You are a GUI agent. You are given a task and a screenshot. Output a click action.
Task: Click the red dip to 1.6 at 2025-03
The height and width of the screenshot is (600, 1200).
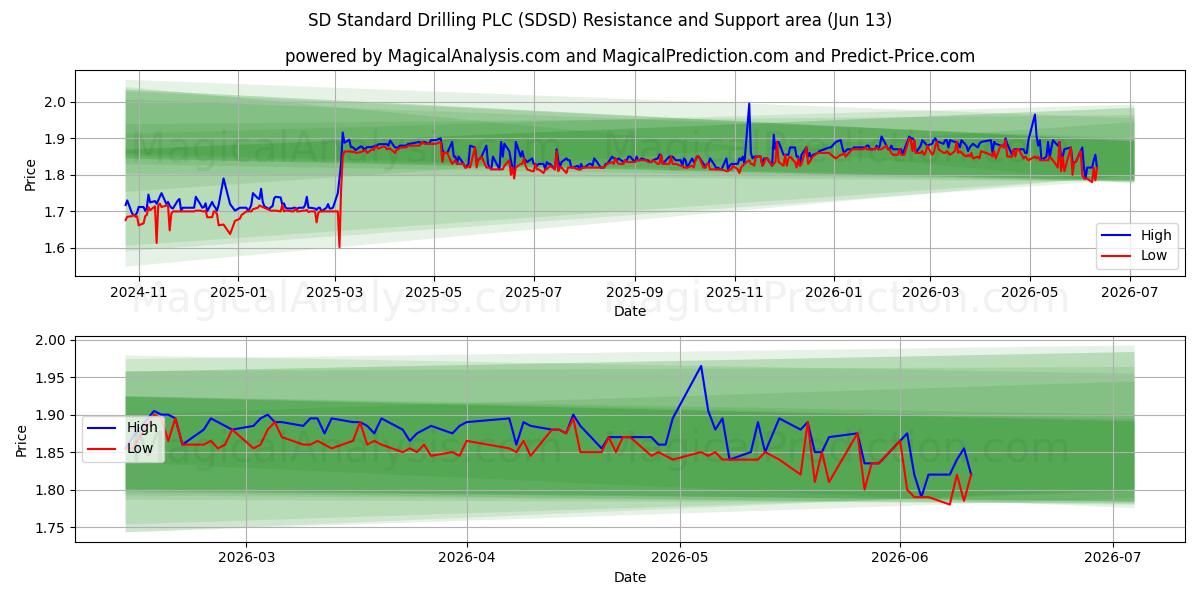coord(339,246)
